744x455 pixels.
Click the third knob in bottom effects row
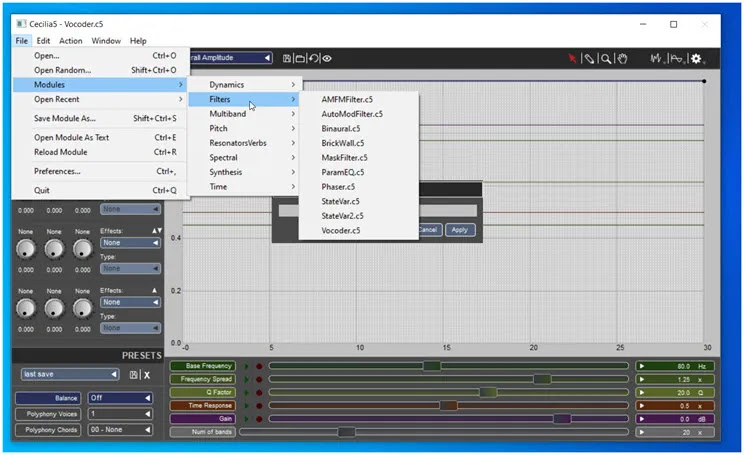[83, 308]
